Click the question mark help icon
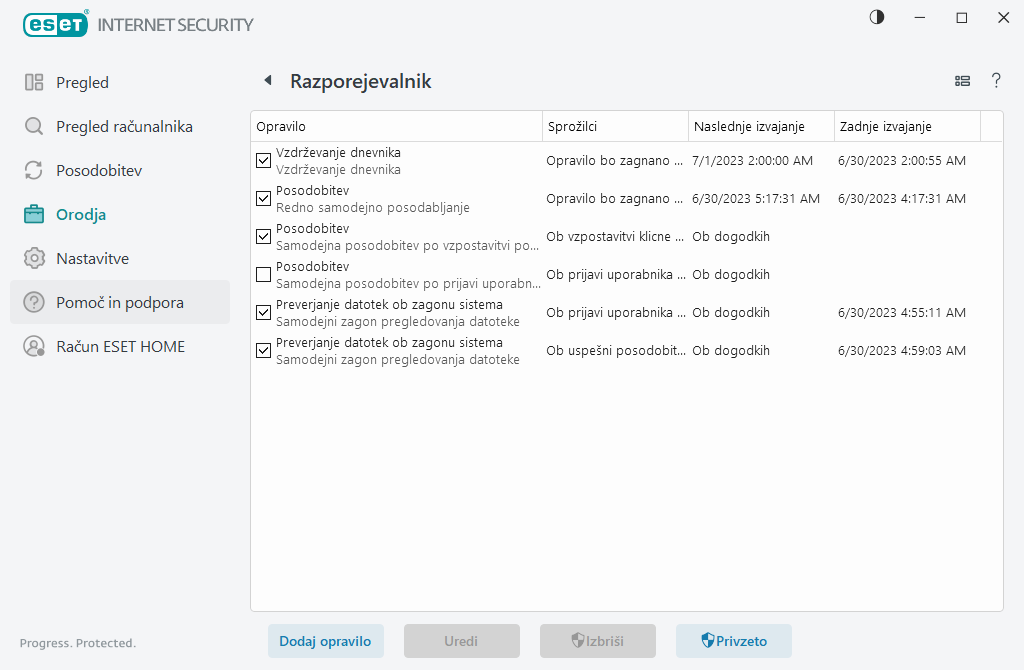The height and width of the screenshot is (670, 1024). pyautogui.click(x=996, y=81)
